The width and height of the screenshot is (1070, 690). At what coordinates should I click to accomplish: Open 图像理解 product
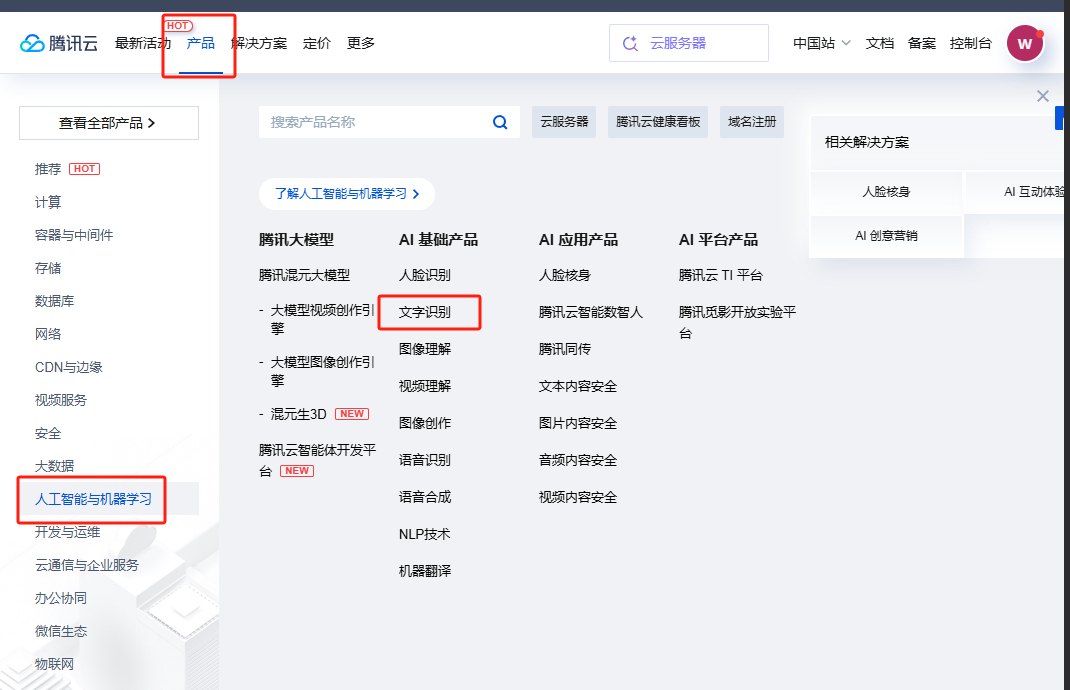point(424,349)
